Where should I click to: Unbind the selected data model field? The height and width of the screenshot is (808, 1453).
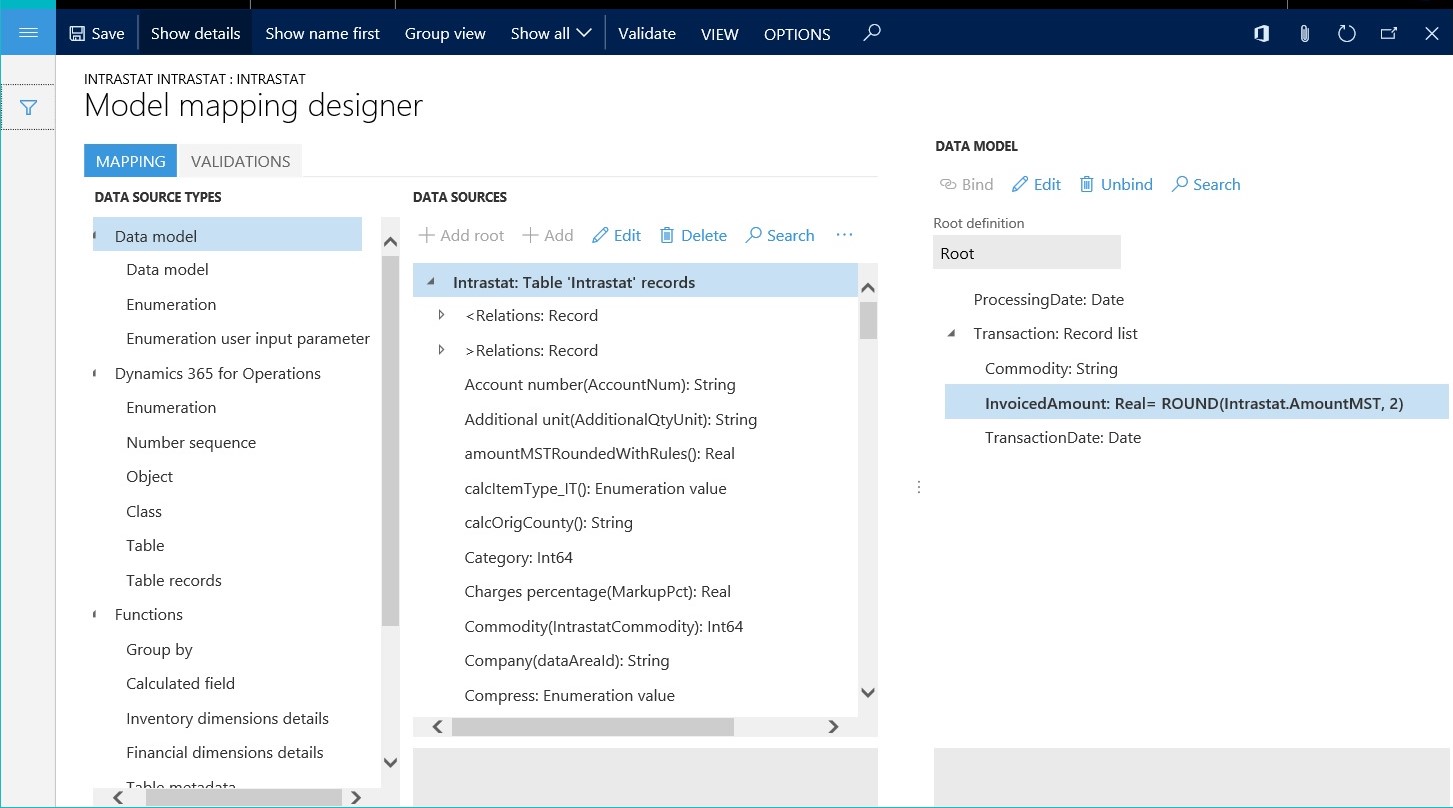coord(1116,184)
